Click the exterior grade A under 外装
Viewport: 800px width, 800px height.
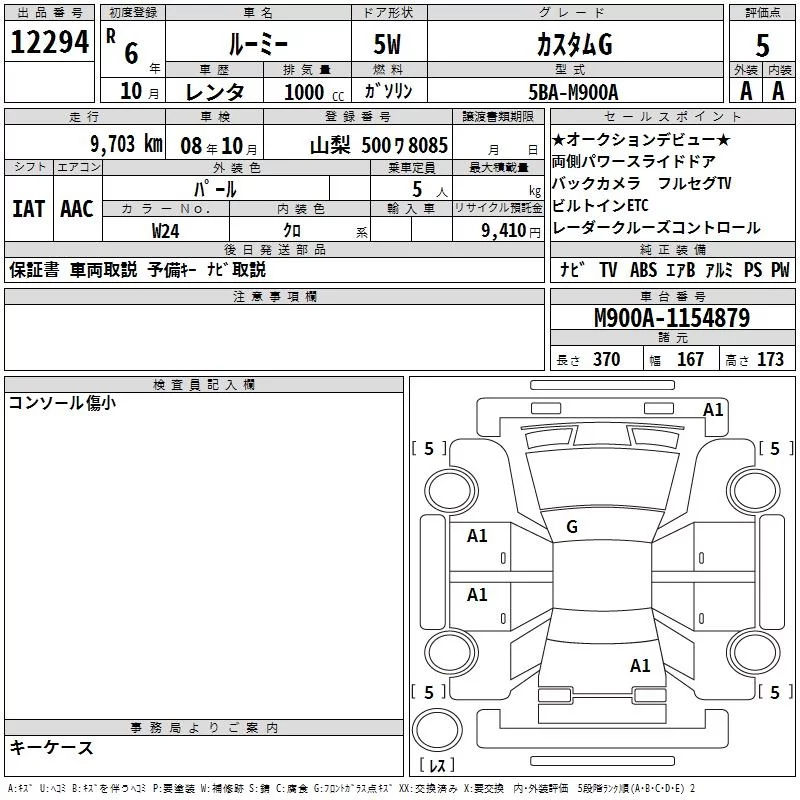[745, 90]
